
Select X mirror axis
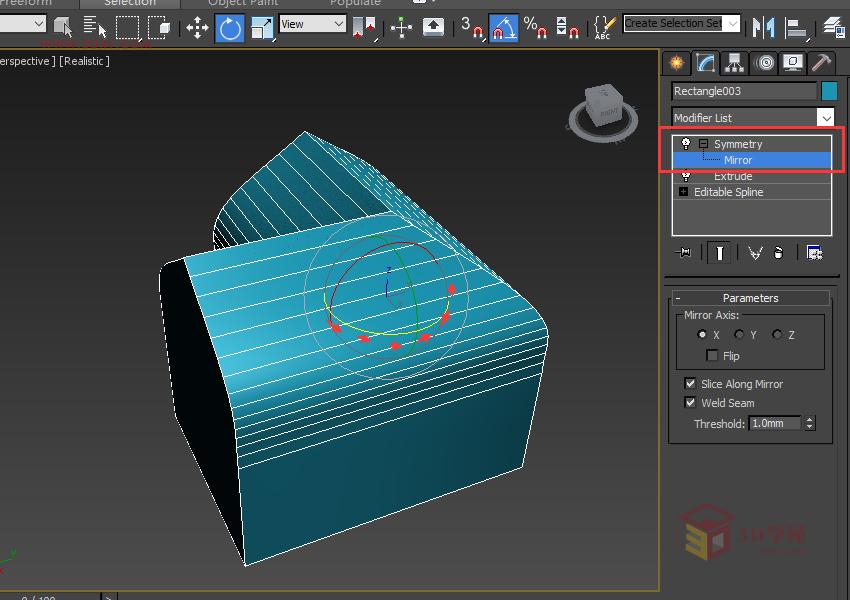click(x=702, y=334)
